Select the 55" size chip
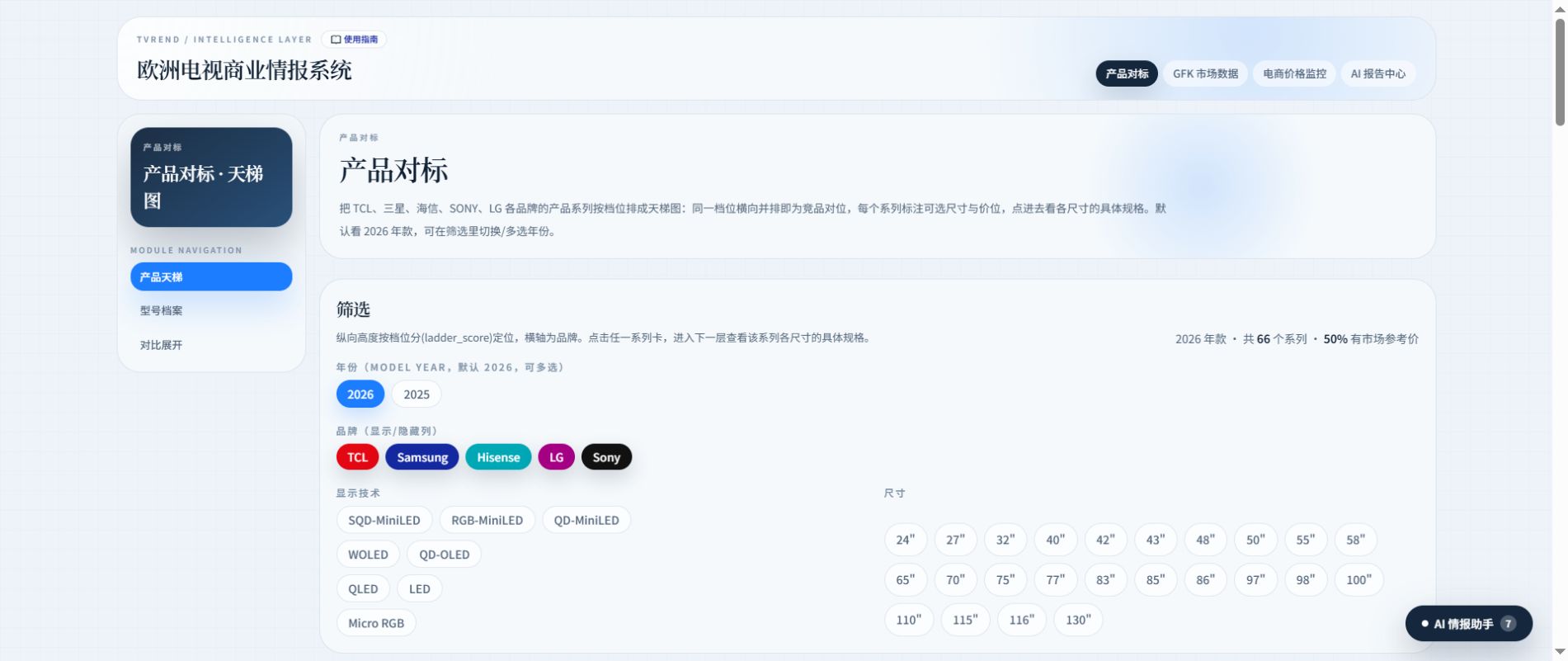The image size is (1568, 661). 1306,540
